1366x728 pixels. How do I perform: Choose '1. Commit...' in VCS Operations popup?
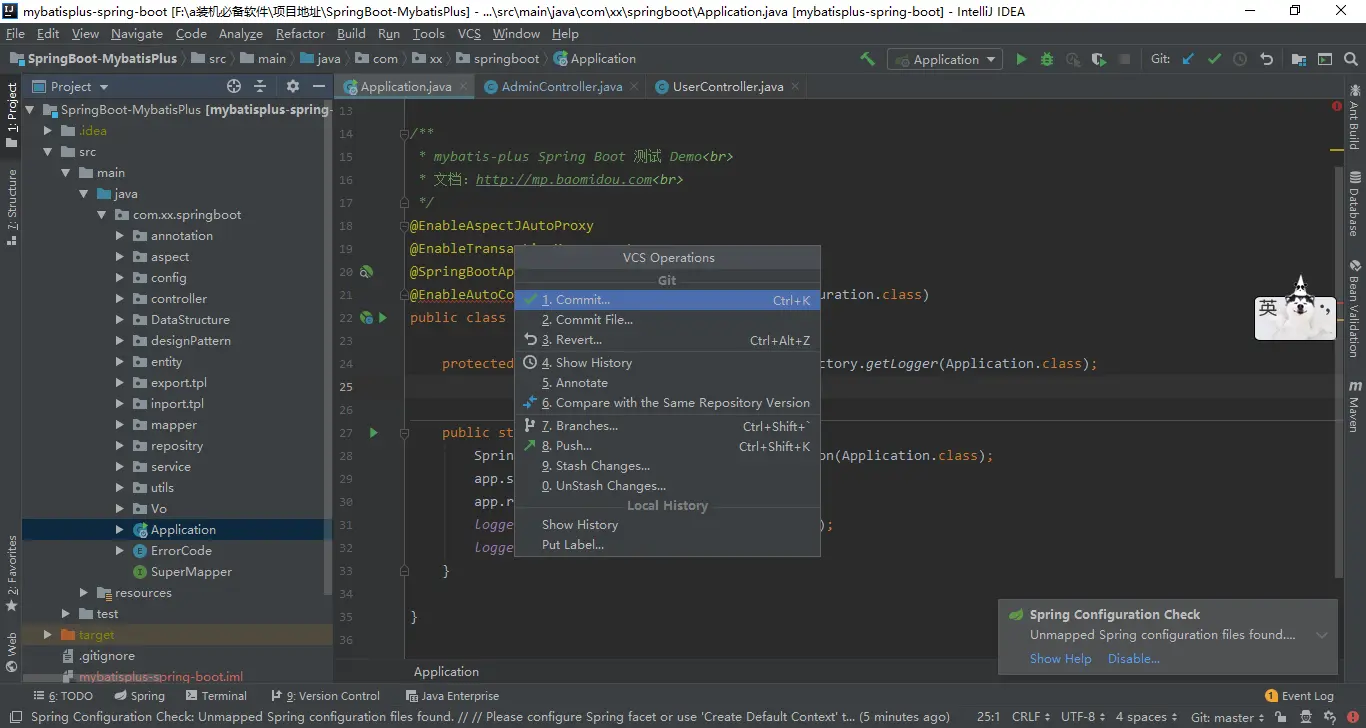tap(667, 300)
